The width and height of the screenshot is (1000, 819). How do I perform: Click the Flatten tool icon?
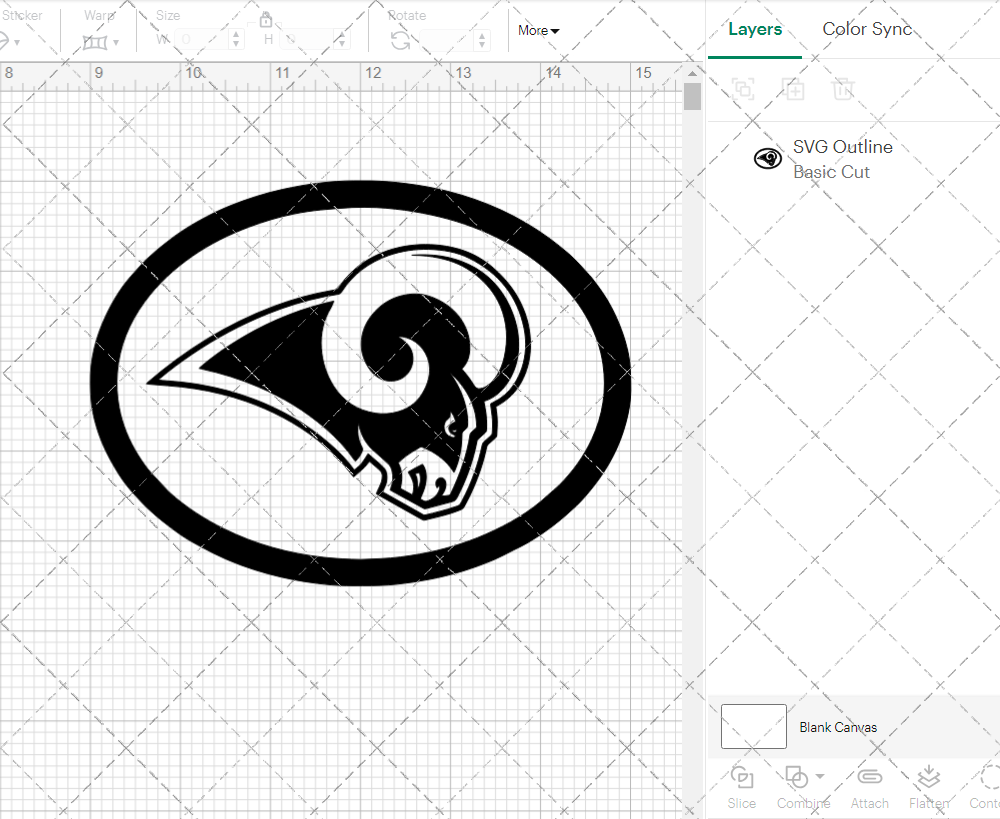(929, 777)
